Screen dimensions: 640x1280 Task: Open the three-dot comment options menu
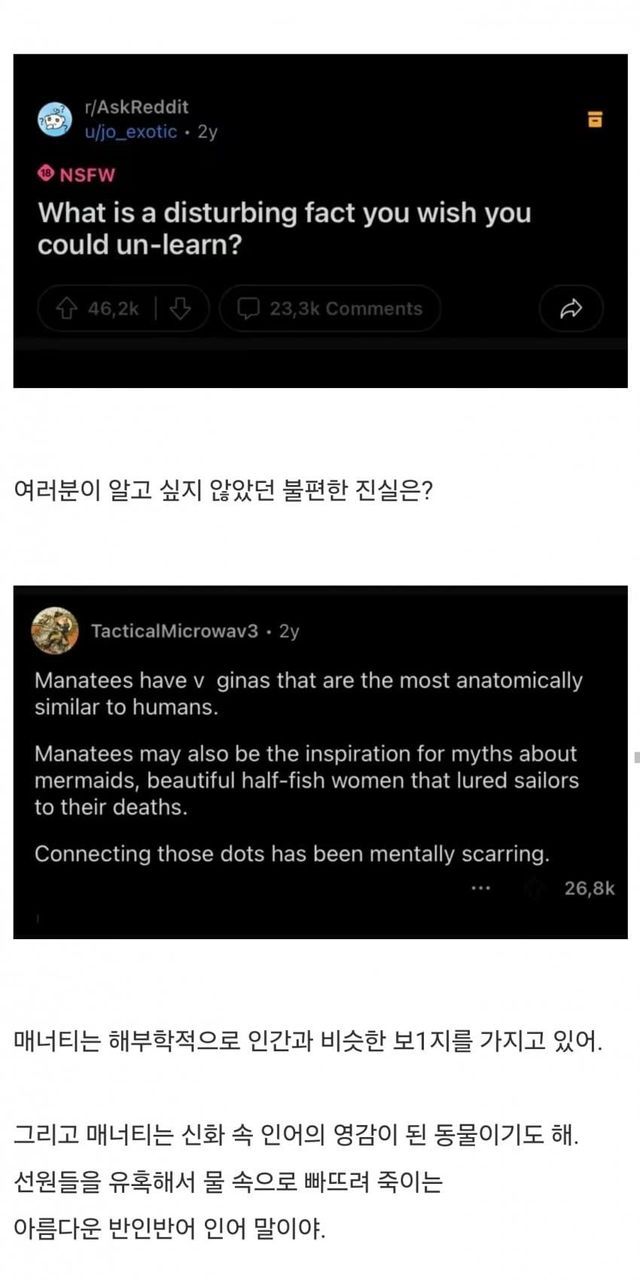[481, 888]
